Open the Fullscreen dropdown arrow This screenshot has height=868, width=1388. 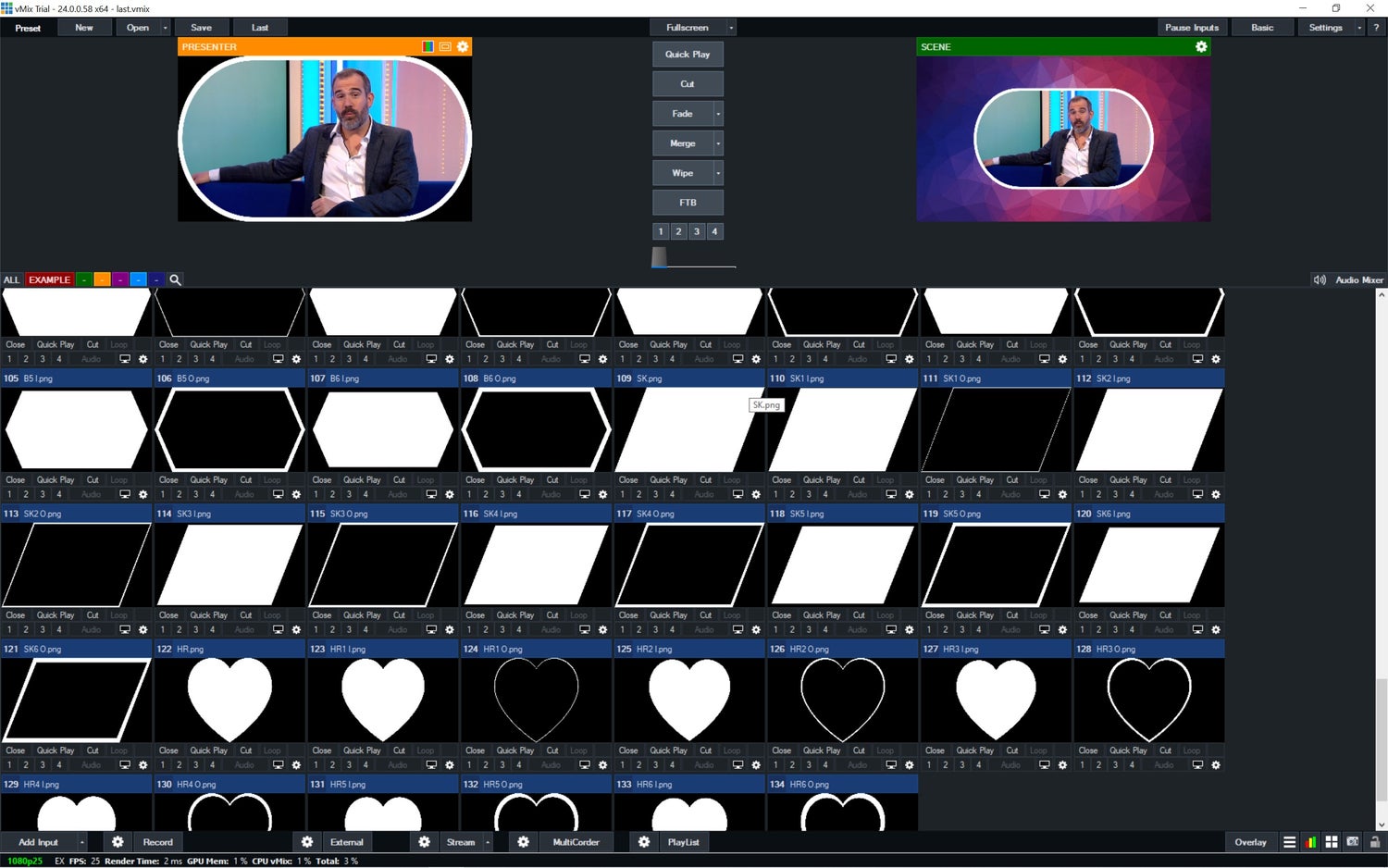tap(731, 27)
